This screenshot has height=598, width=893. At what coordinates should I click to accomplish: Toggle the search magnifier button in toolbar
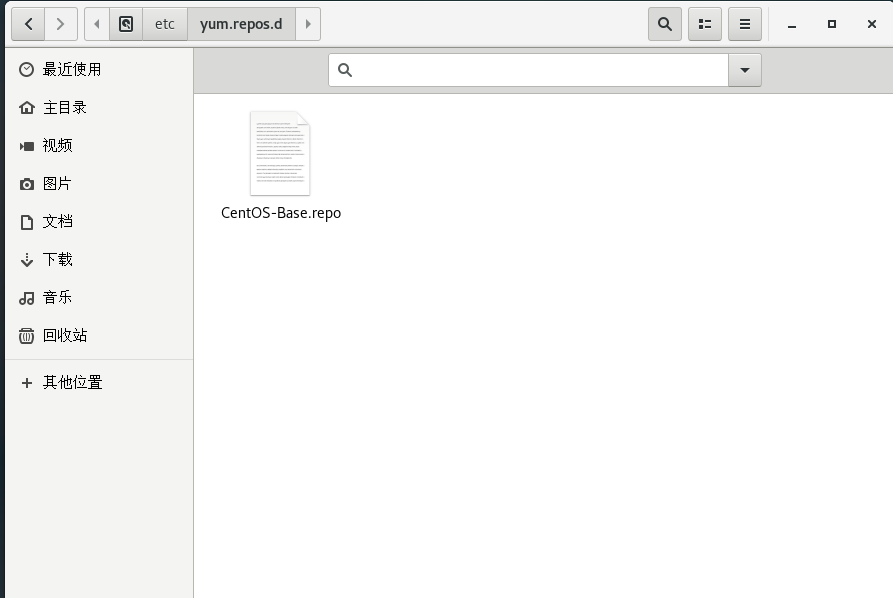[x=665, y=24]
